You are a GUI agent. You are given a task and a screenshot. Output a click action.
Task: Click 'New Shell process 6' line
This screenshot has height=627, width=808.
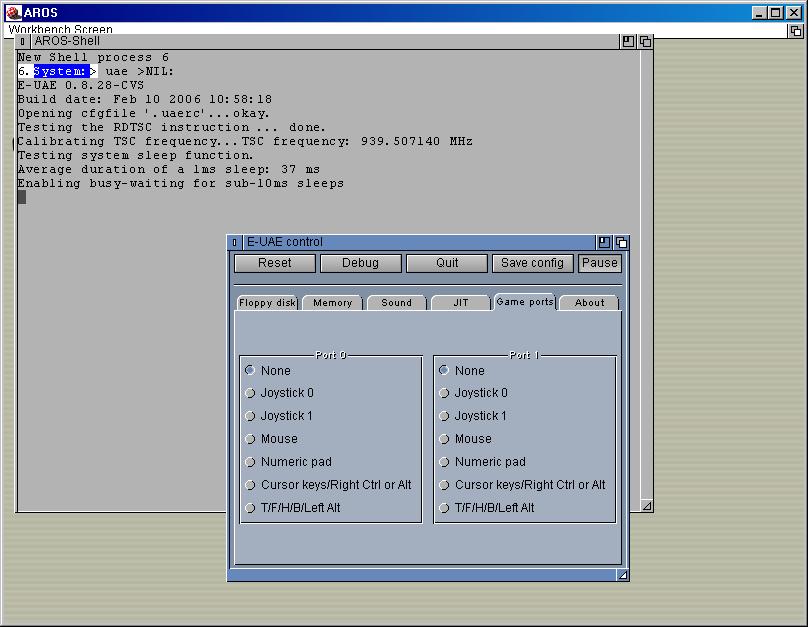[93, 57]
